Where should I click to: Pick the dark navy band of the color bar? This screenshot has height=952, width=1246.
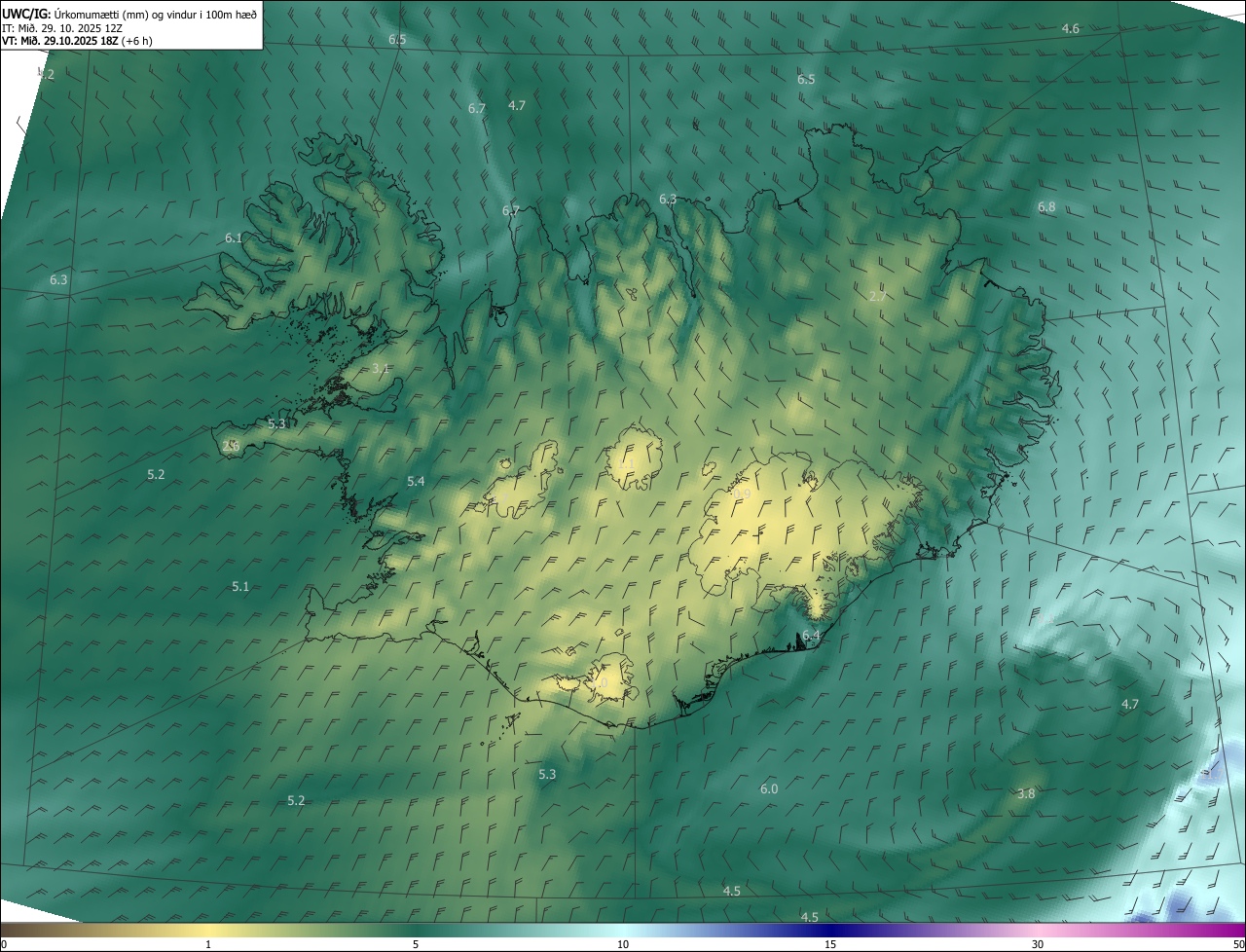pos(830,931)
